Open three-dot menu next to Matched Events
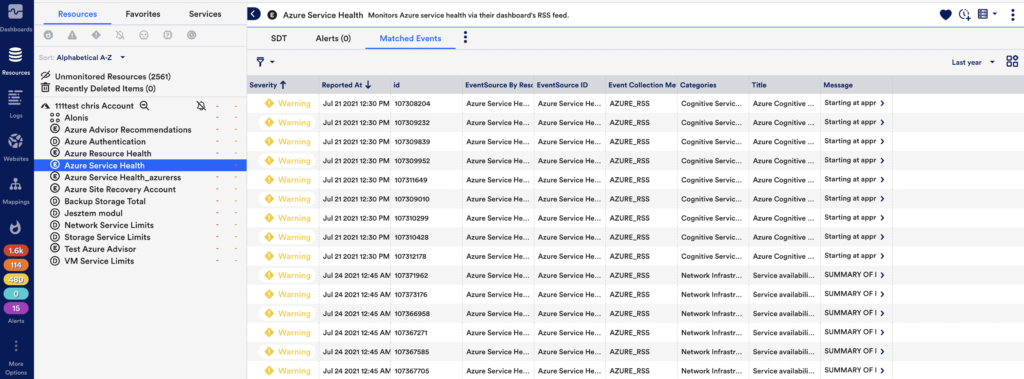Screen dimensions: 1024x379 [466, 38]
